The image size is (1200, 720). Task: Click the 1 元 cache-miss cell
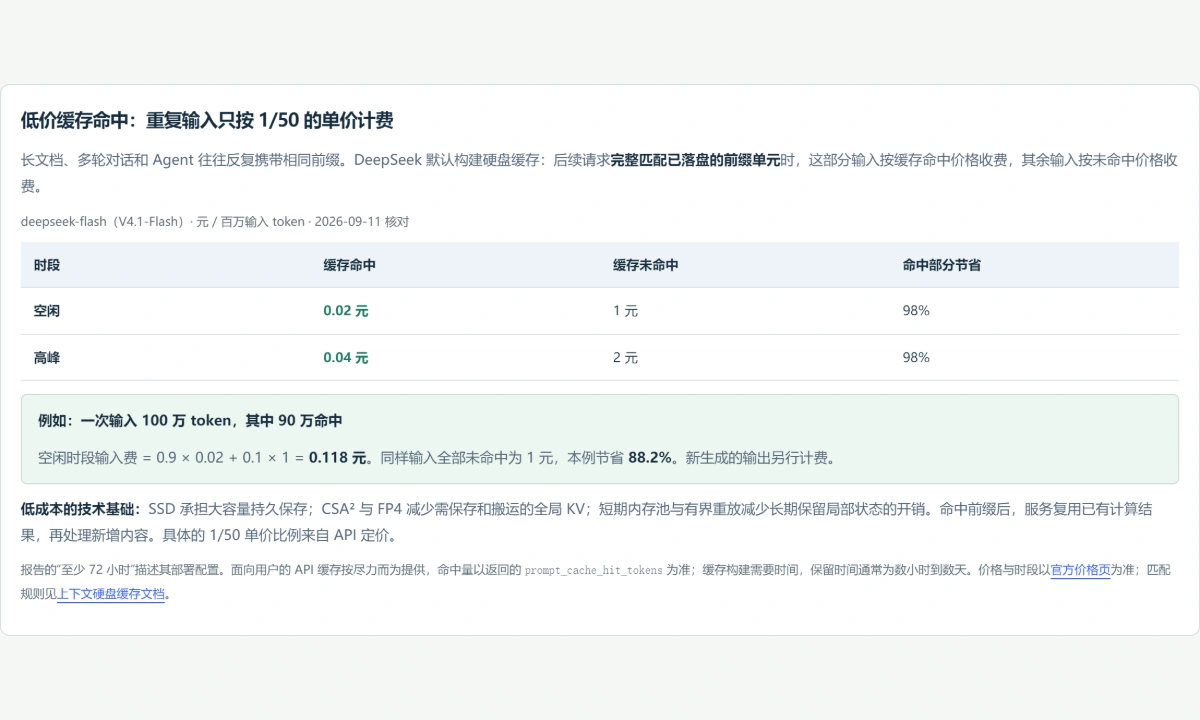click(625, 311)
